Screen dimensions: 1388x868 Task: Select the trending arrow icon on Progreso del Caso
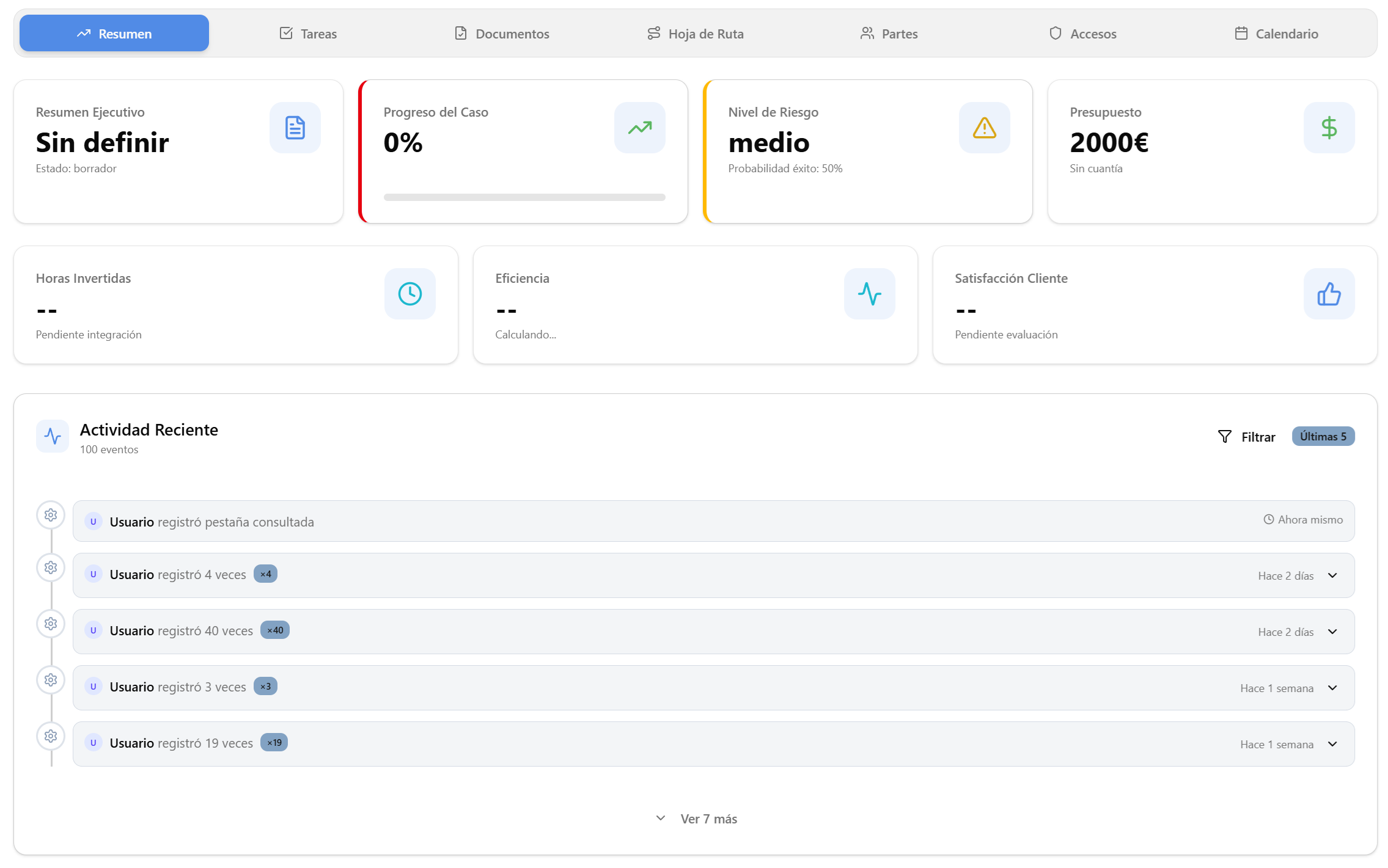point(639,127)
